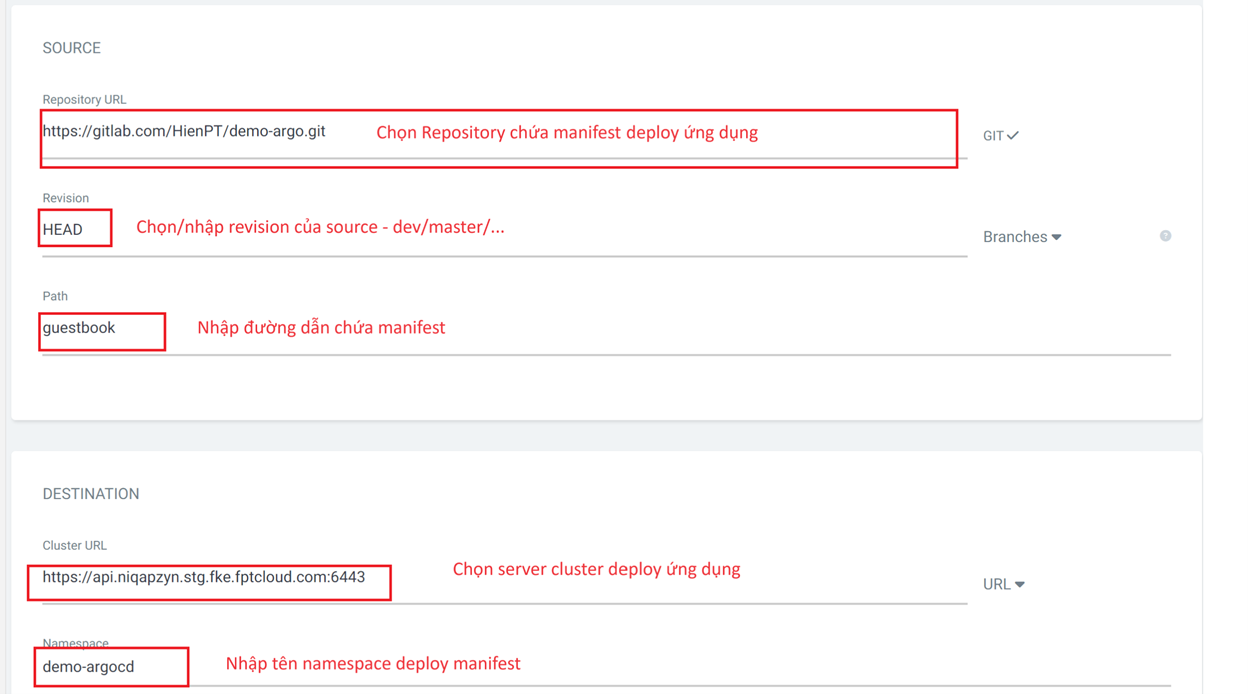Click the Cluster URL field with fptcloud address

tap(204, 578)
